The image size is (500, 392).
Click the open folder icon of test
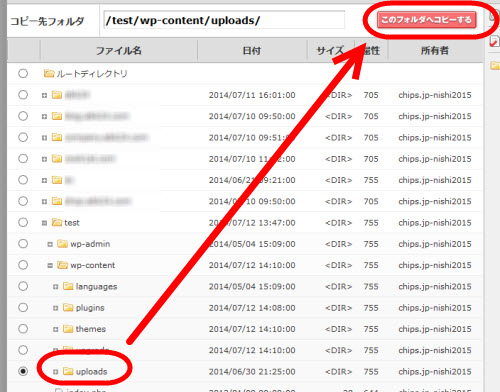(x=57, y=222)
